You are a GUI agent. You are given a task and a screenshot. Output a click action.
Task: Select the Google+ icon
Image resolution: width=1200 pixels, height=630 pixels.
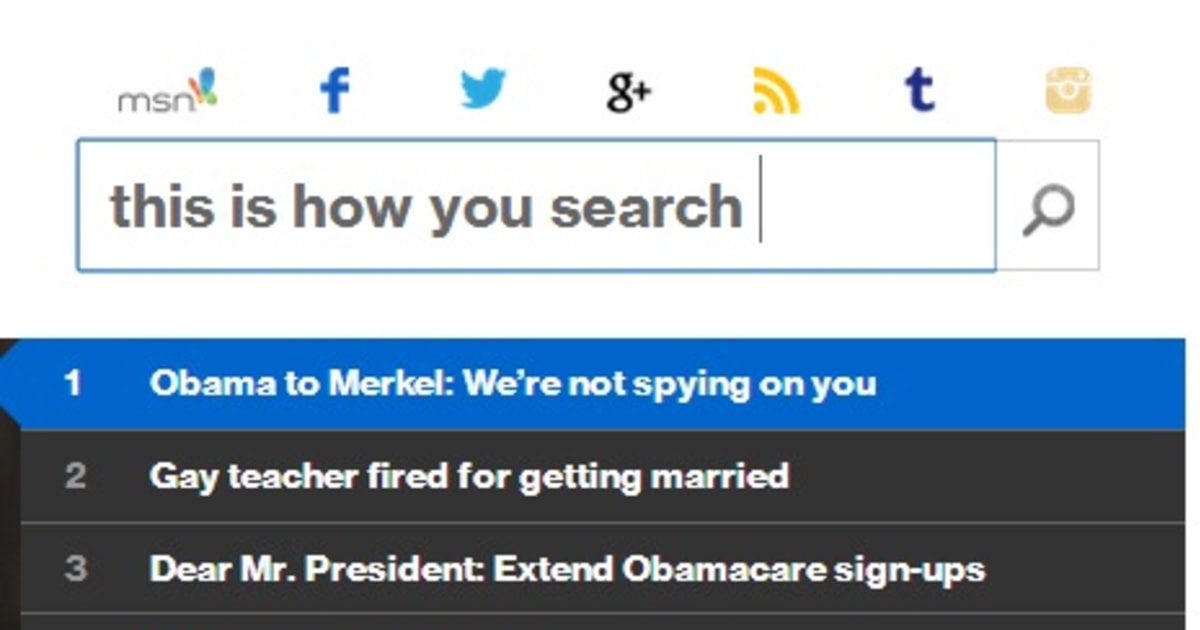point(627,88)
